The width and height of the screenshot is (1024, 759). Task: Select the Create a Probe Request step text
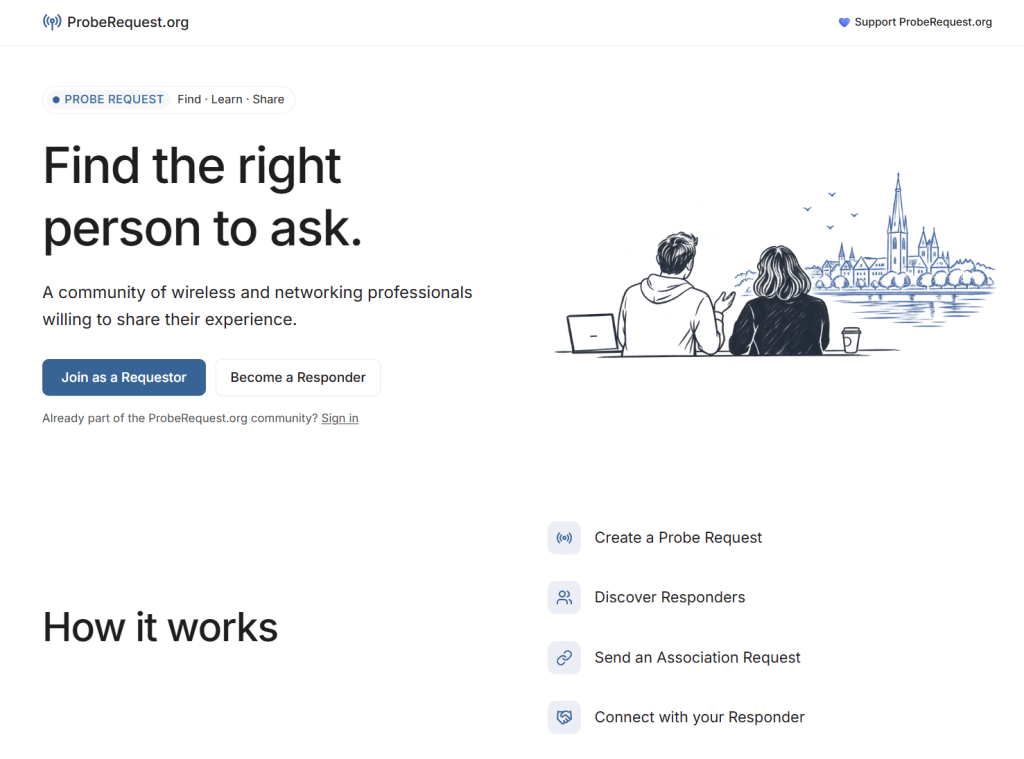pos(678,538)
